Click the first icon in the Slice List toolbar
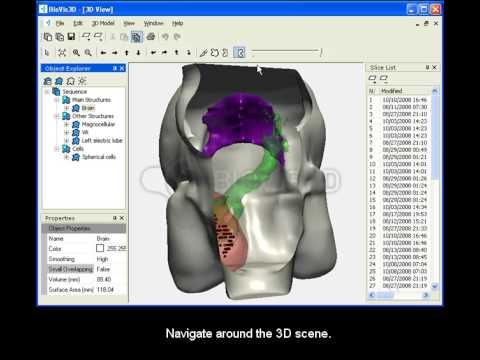Screen dimensions: 480x360 click(x=372, y=79)
